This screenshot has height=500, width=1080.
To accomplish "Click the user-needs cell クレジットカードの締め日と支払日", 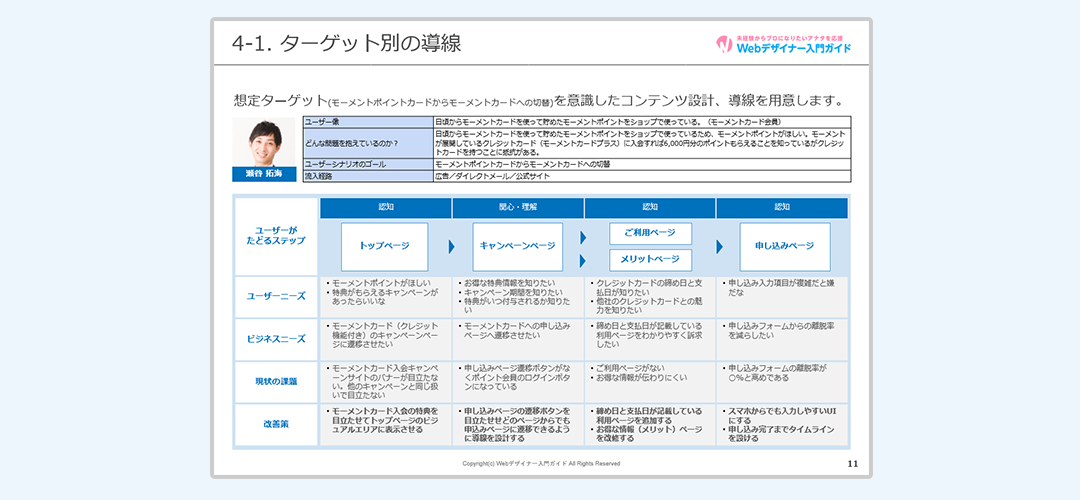I will tap(650, 297).
